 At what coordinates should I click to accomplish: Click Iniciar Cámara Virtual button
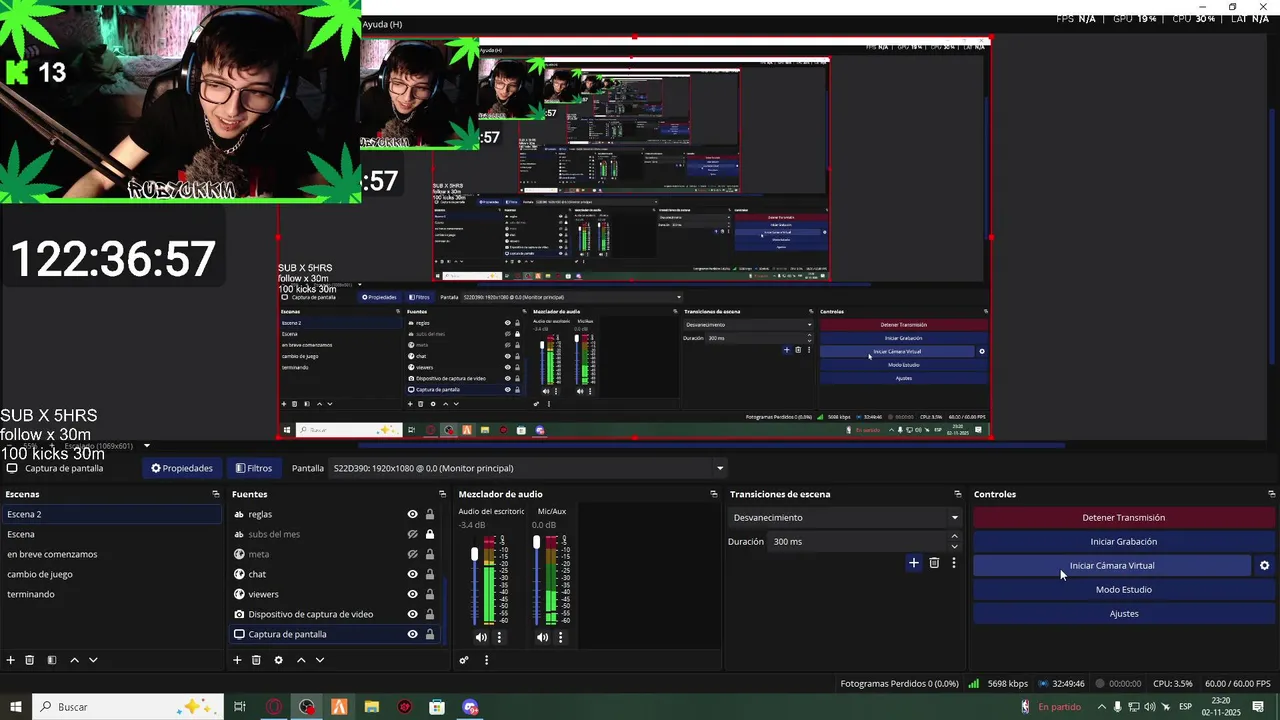click(x=1112, y=566)
